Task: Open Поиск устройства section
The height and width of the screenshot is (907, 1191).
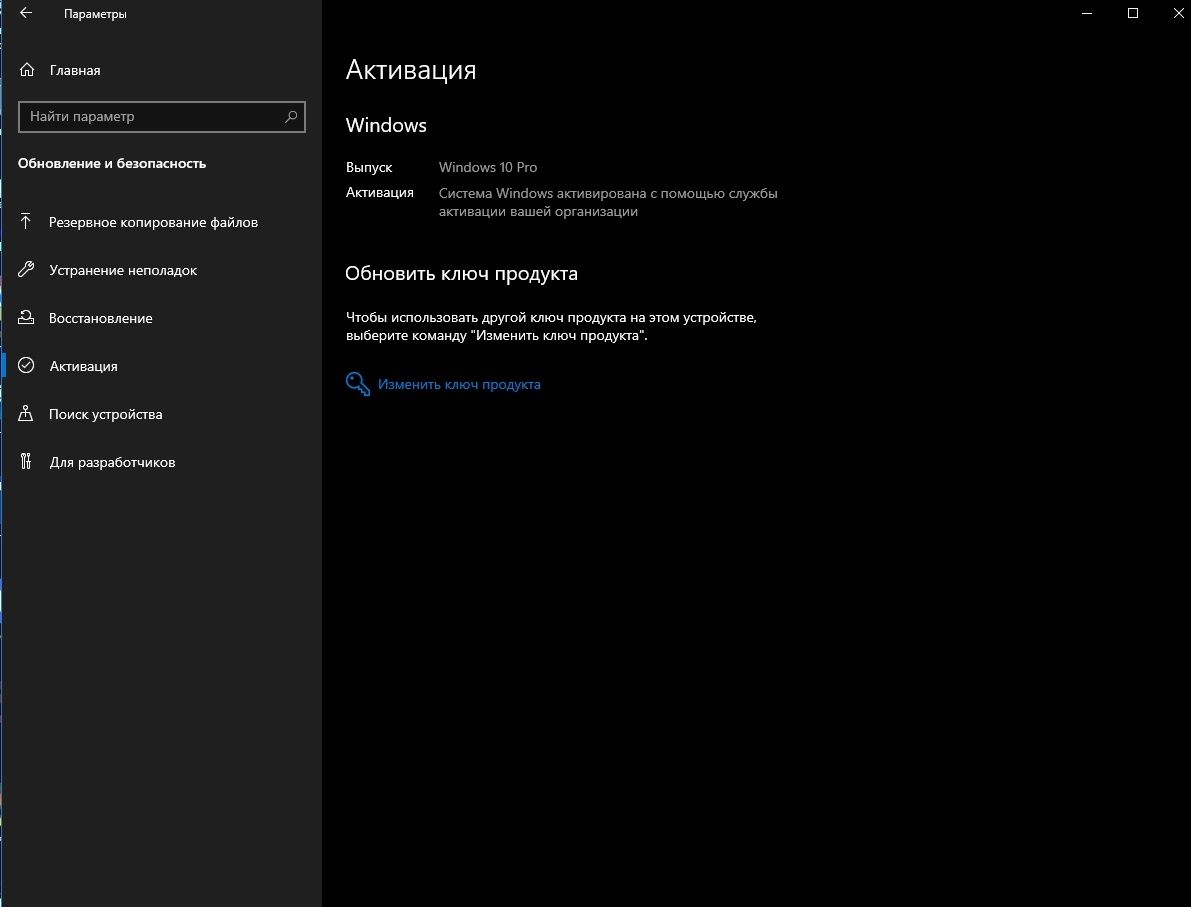Action: 106,414
